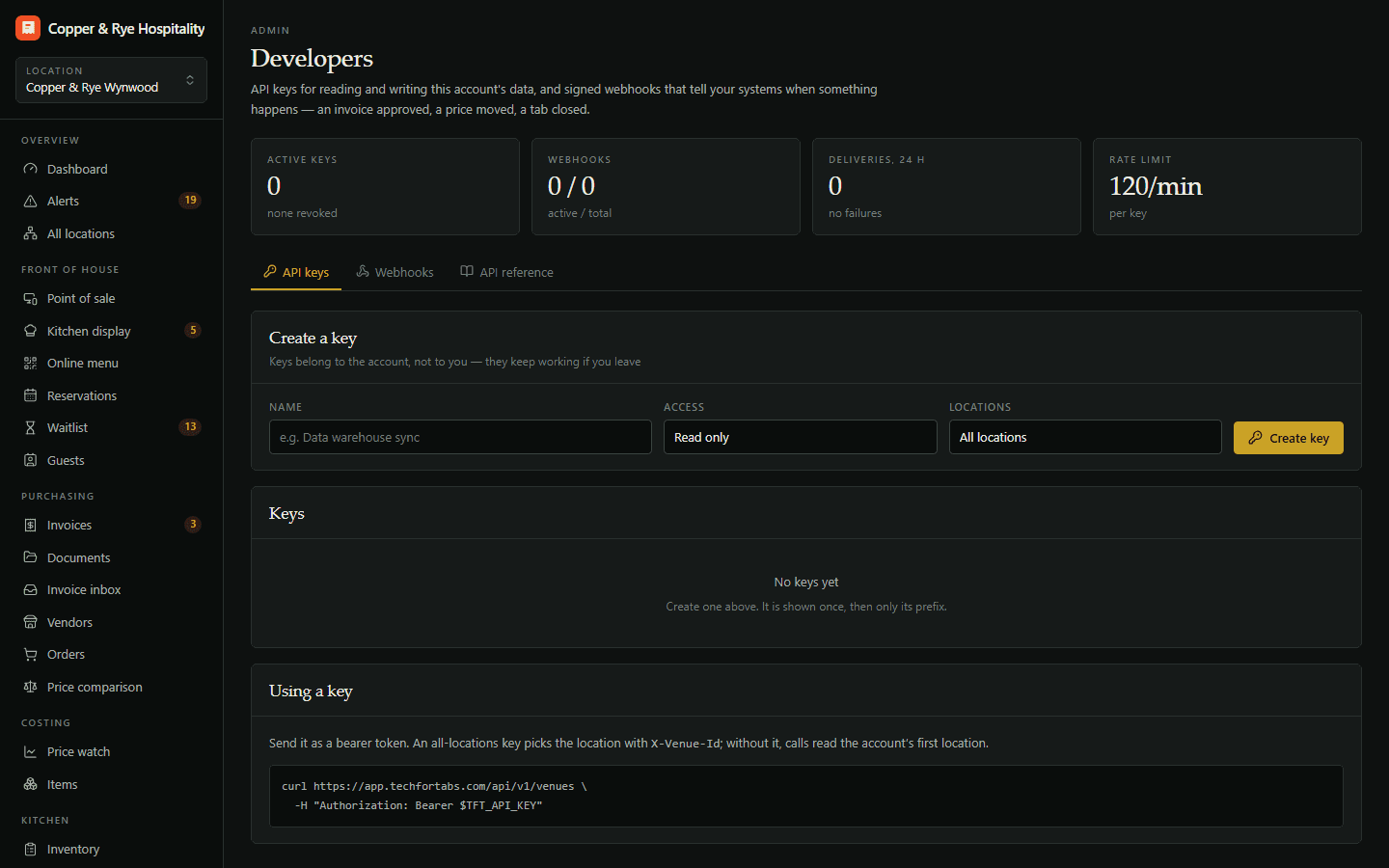The width and height of the screenshot is (1389, 868).
Task: Click the Inventory clipboard icon
Action: tap(30, 850)
